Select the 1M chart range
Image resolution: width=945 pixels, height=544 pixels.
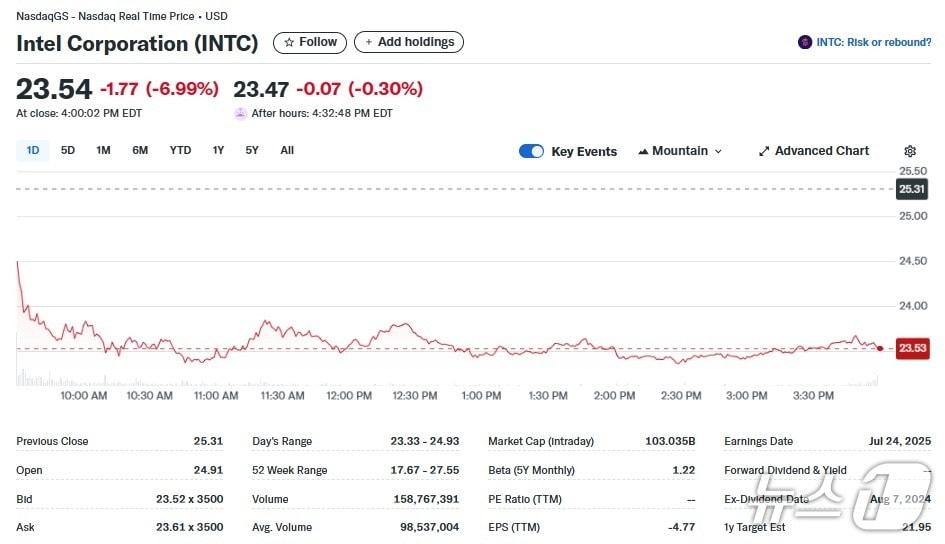point(103,150)
